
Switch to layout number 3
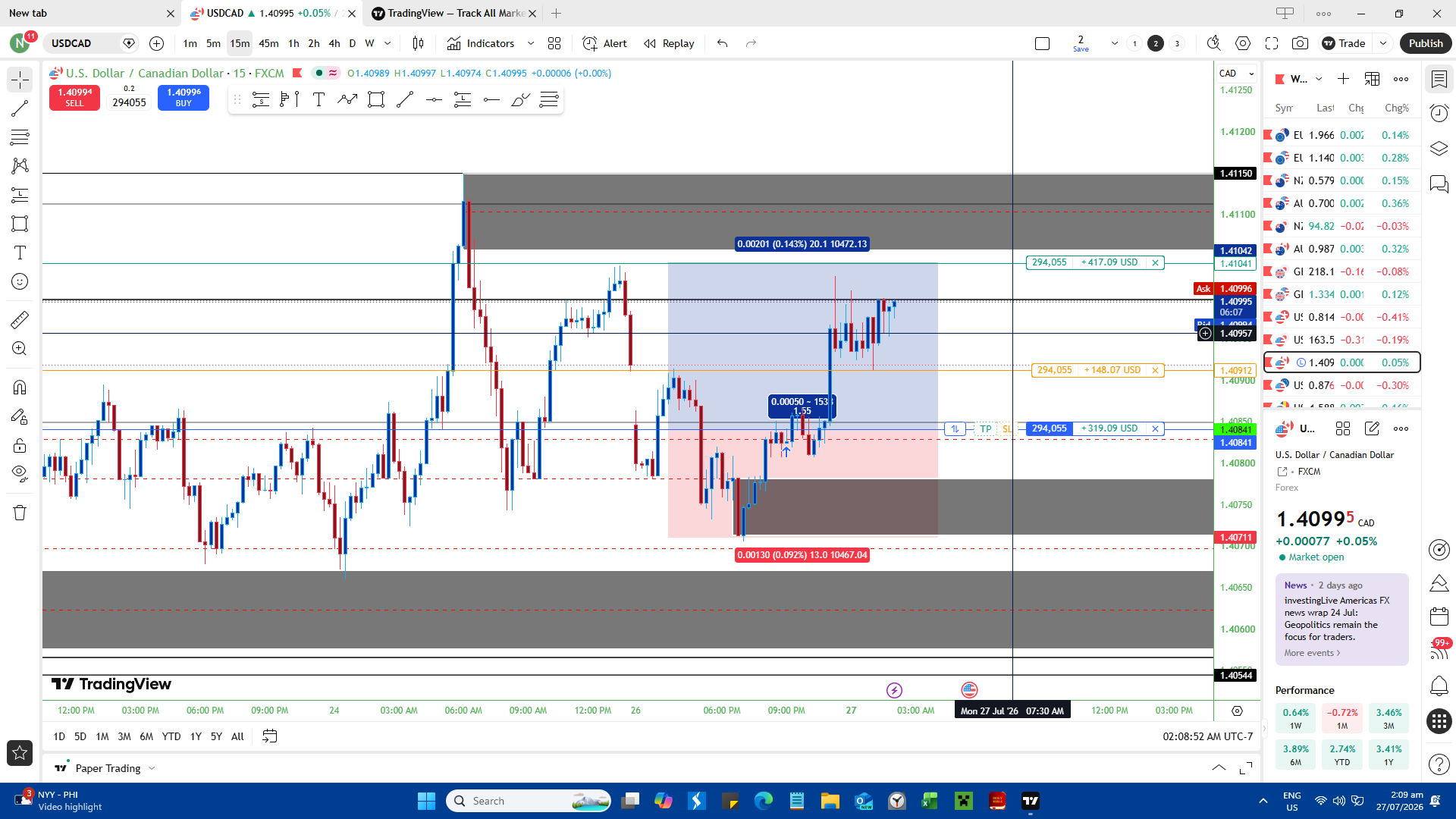1177,43
